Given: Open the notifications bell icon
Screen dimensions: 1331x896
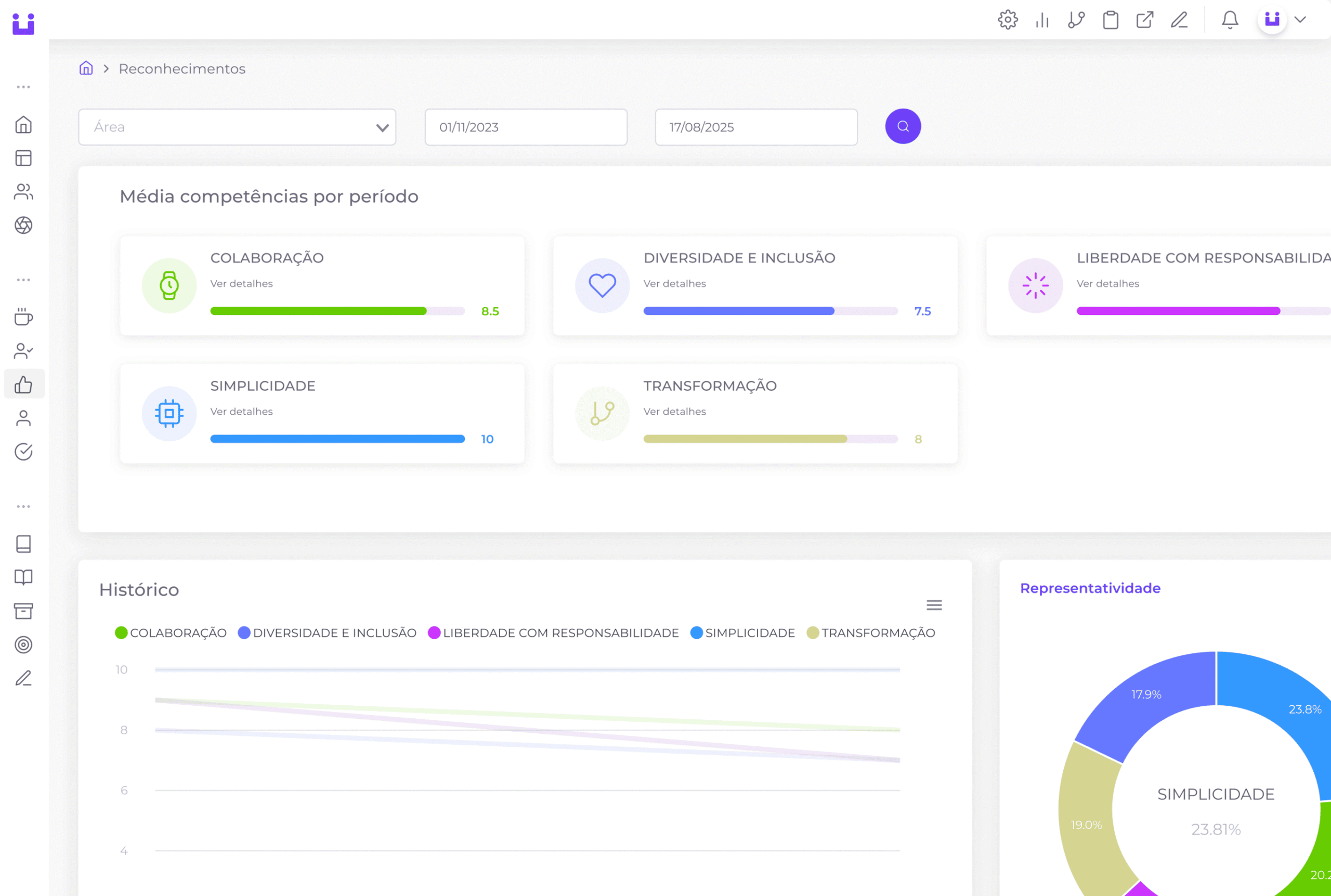Looking at the screenshot, I should [x=1229, y=20].
